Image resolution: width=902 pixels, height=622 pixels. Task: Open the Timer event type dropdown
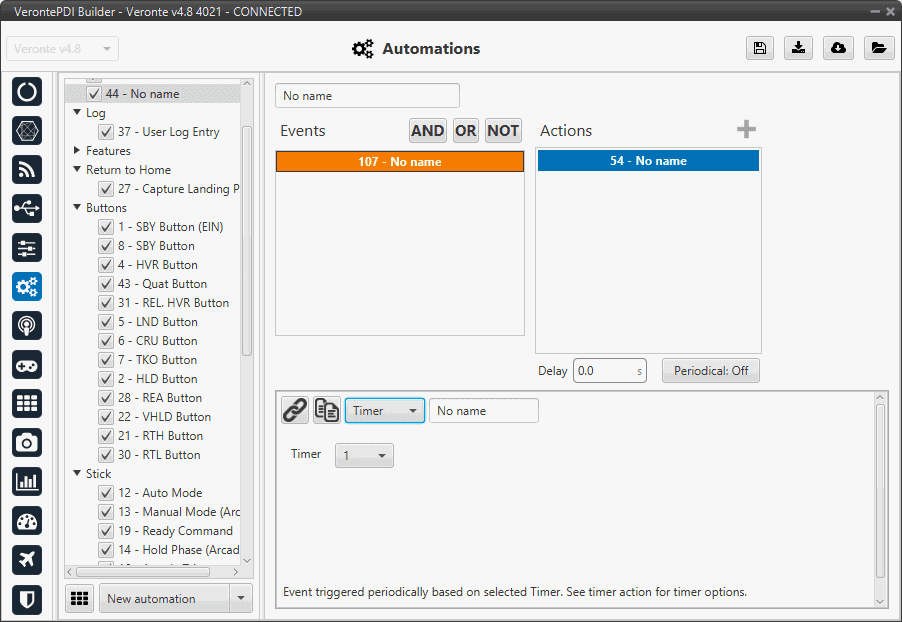point(384,411)
